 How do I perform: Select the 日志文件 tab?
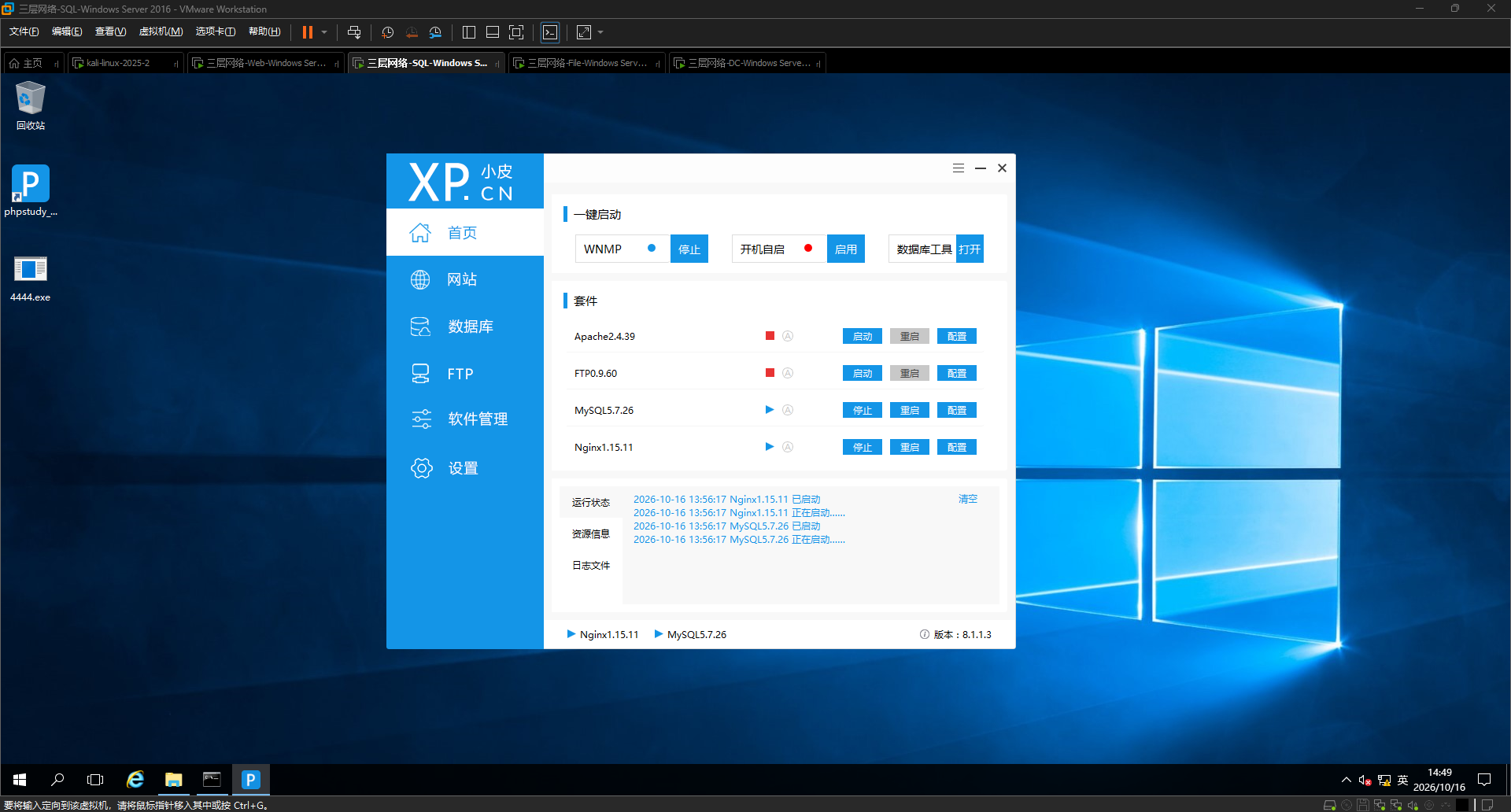pos(591,565)
